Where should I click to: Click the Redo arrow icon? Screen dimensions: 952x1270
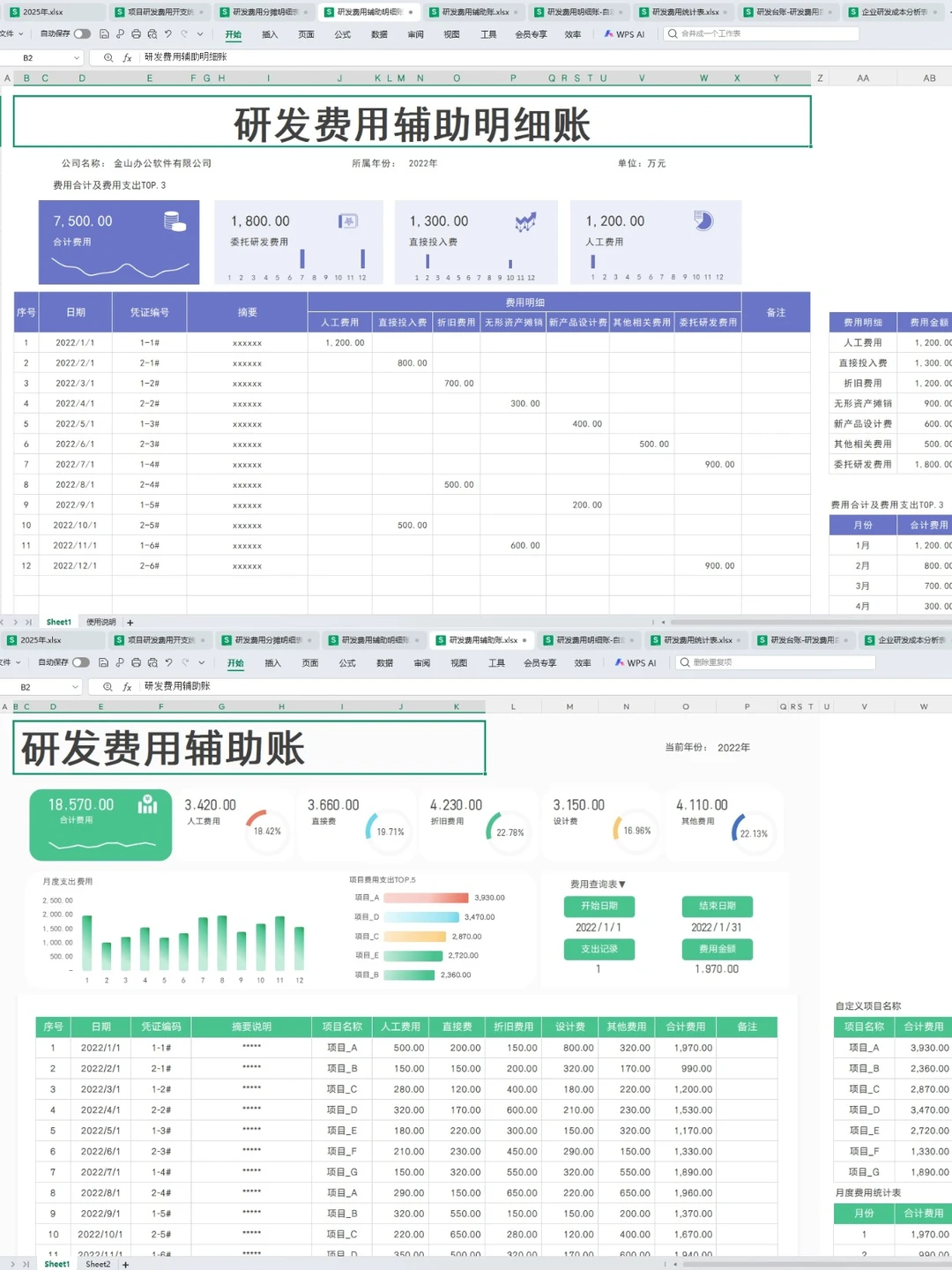(x=183, y=34)
